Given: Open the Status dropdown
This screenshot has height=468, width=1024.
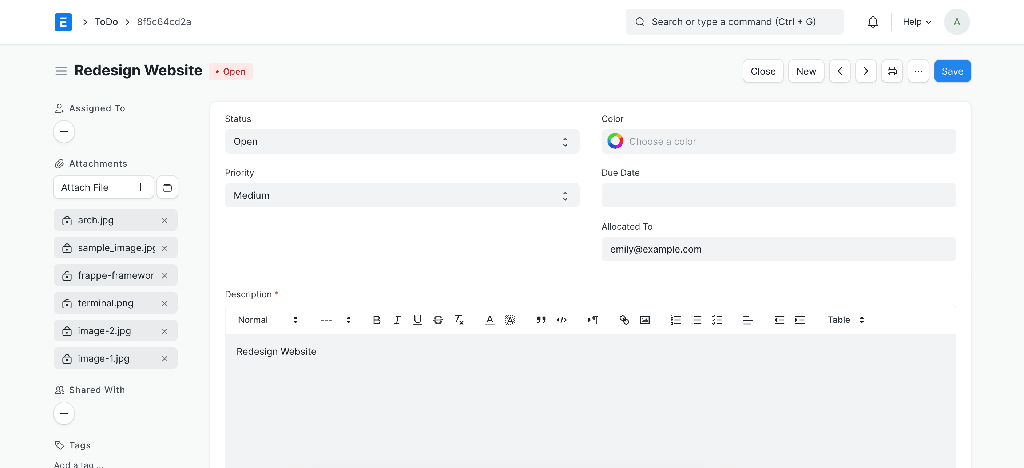Looking at the screenshot, I should [401, 142].
